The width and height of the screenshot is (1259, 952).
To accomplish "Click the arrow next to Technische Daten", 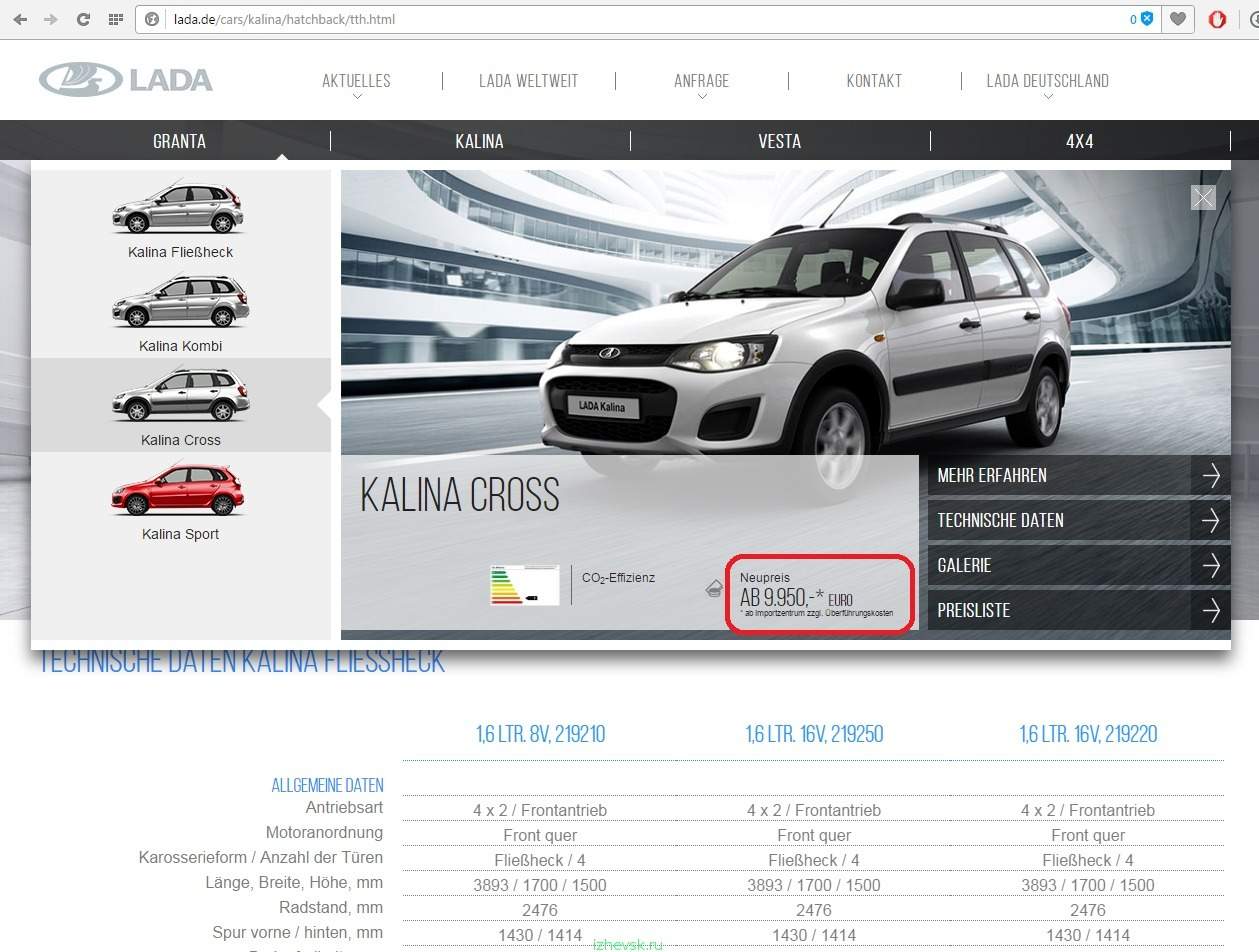I will click(x=1211, y=520).
